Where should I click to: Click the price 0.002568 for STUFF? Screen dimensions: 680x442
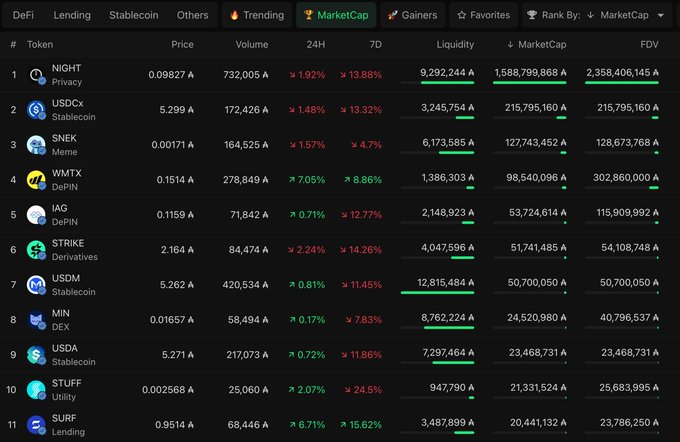168,390
